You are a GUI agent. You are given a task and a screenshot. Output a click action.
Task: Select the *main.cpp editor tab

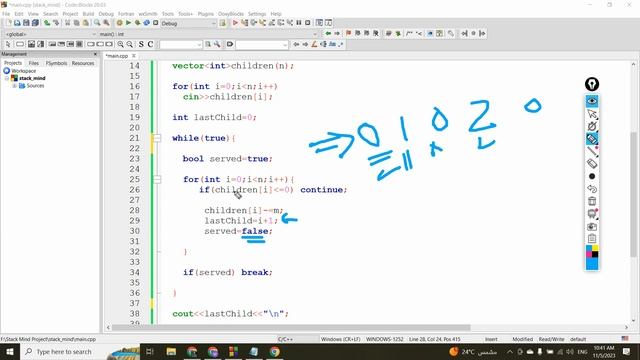click(117, 56)
